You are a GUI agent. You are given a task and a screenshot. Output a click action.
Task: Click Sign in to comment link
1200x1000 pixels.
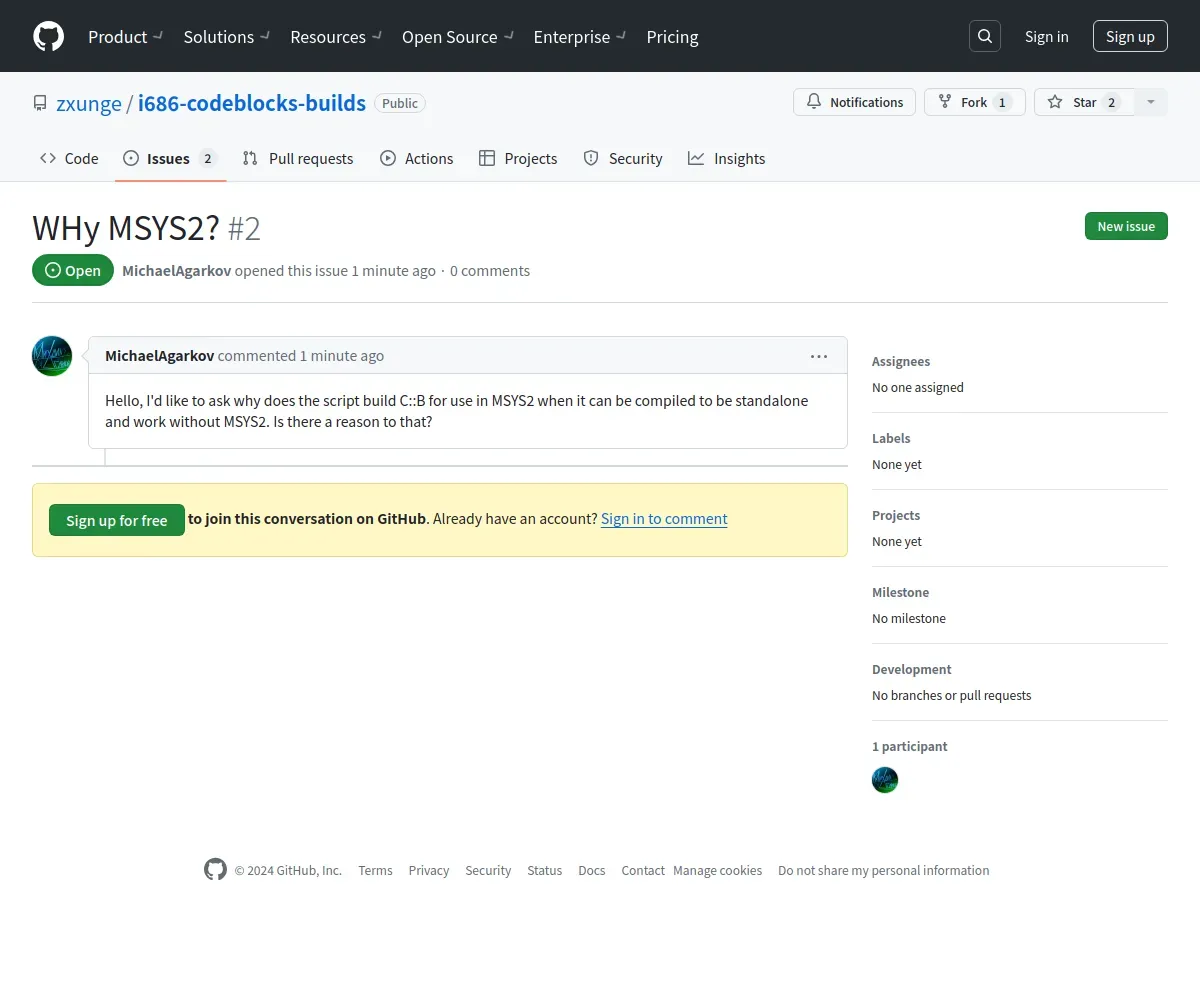point(664,518)
